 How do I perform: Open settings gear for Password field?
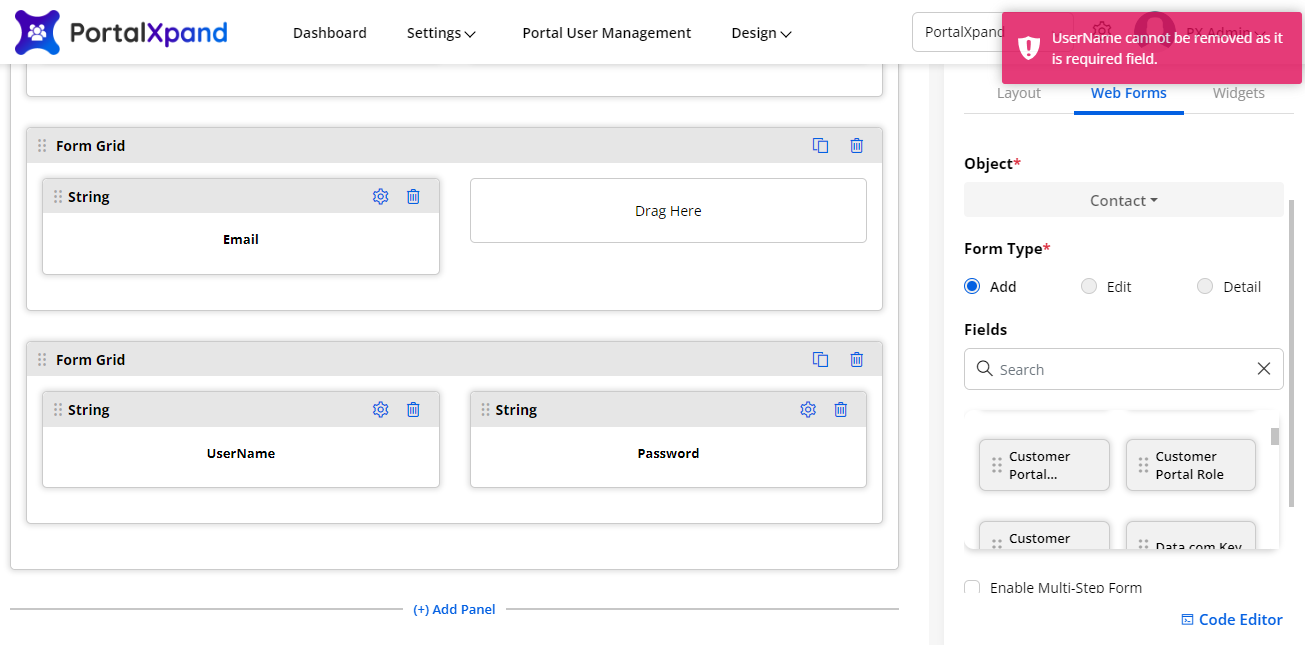(808, 410)
